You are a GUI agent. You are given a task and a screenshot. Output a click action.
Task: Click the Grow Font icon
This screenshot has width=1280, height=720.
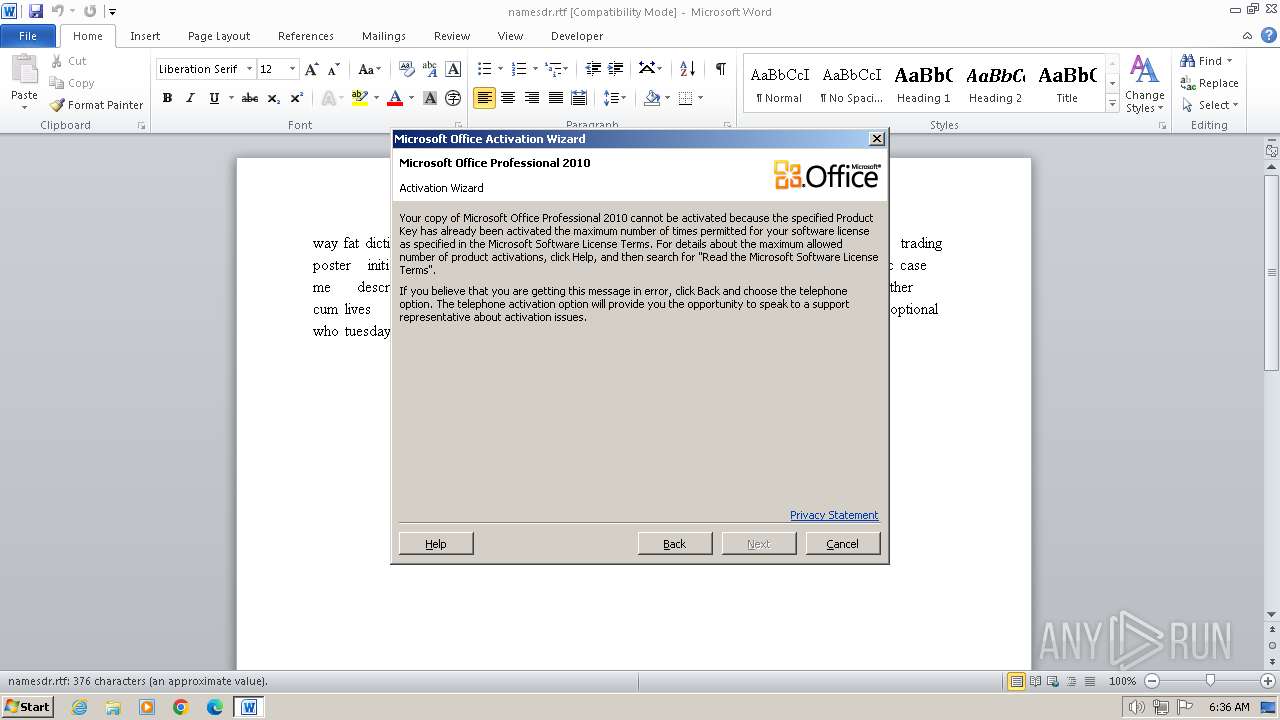click(x=312, y=69)
